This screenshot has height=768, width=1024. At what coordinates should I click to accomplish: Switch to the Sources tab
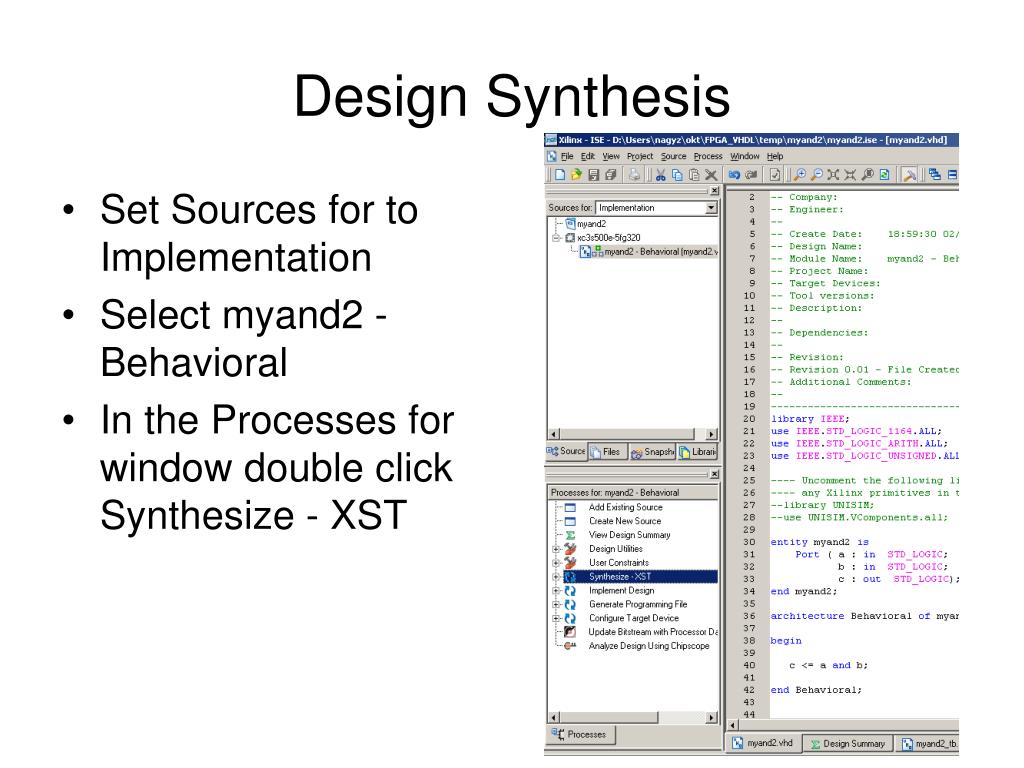[x=566, y=451]
